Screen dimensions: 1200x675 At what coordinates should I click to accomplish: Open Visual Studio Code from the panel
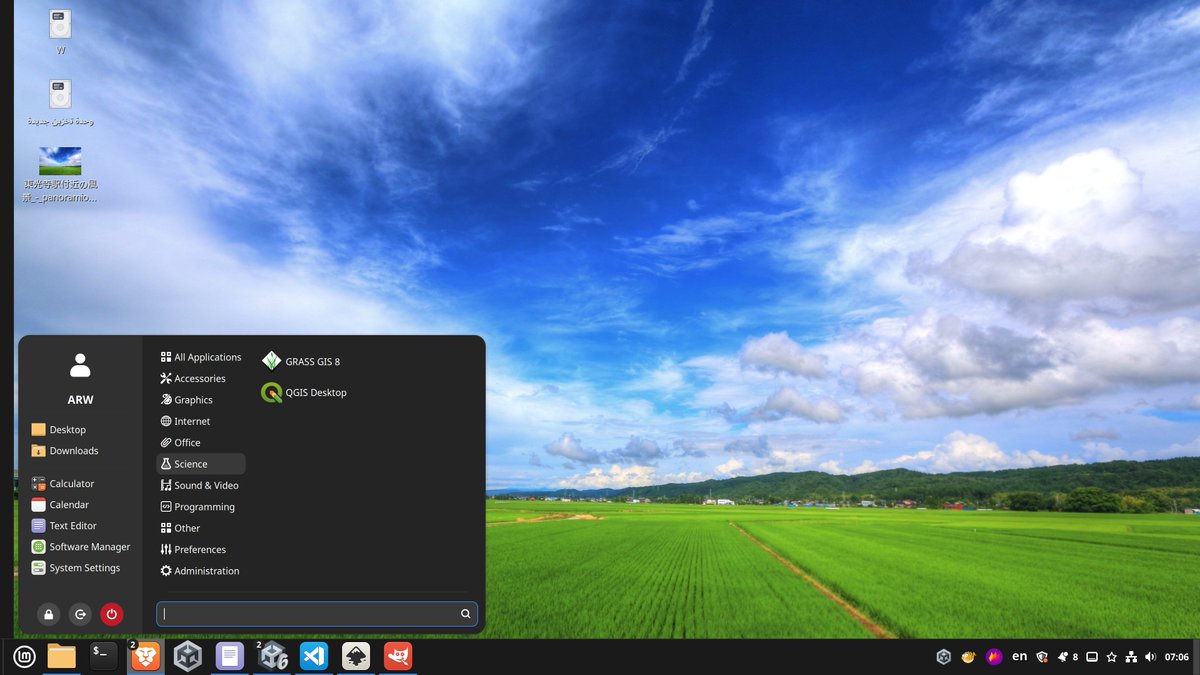coord(314,657)
